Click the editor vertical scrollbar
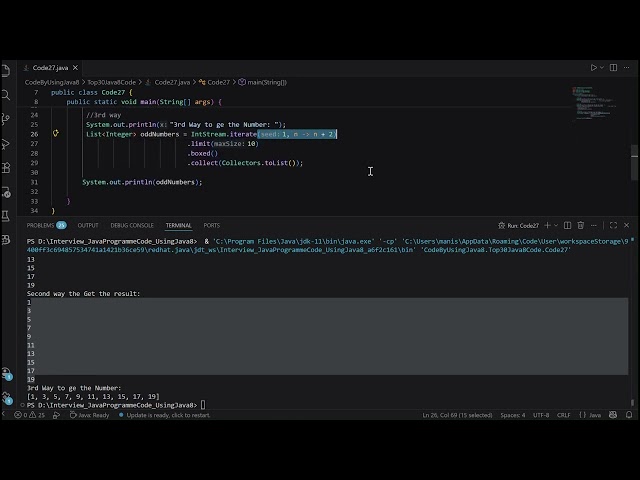The width and height of the screenshot is (640, 480). (x=634, y=162)
